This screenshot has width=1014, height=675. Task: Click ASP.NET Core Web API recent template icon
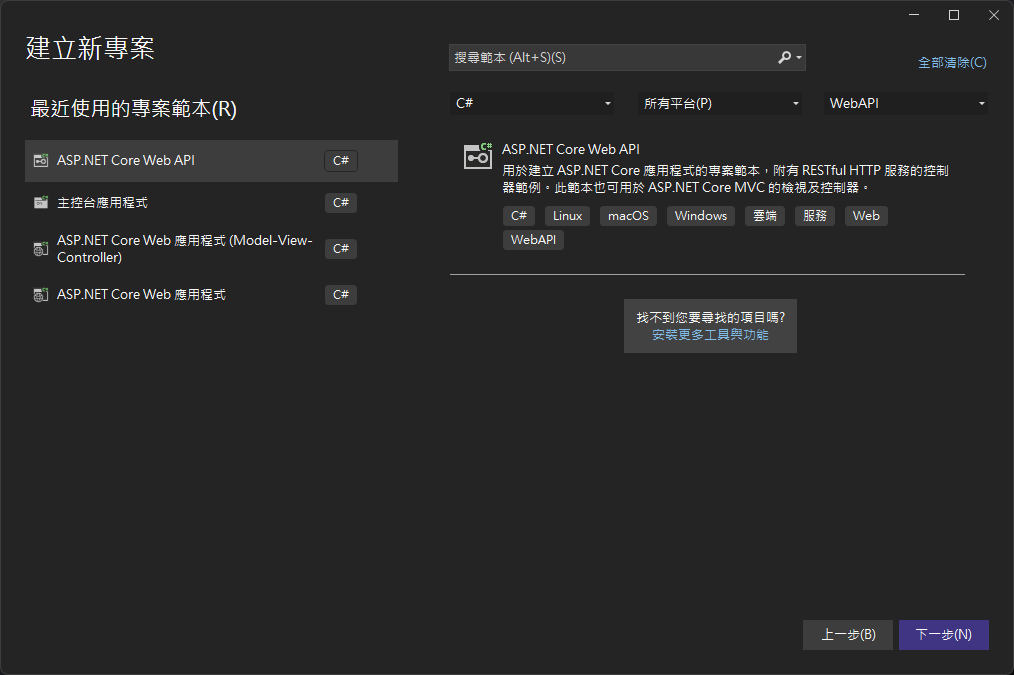pyautogui.click(x=41, y=160)
